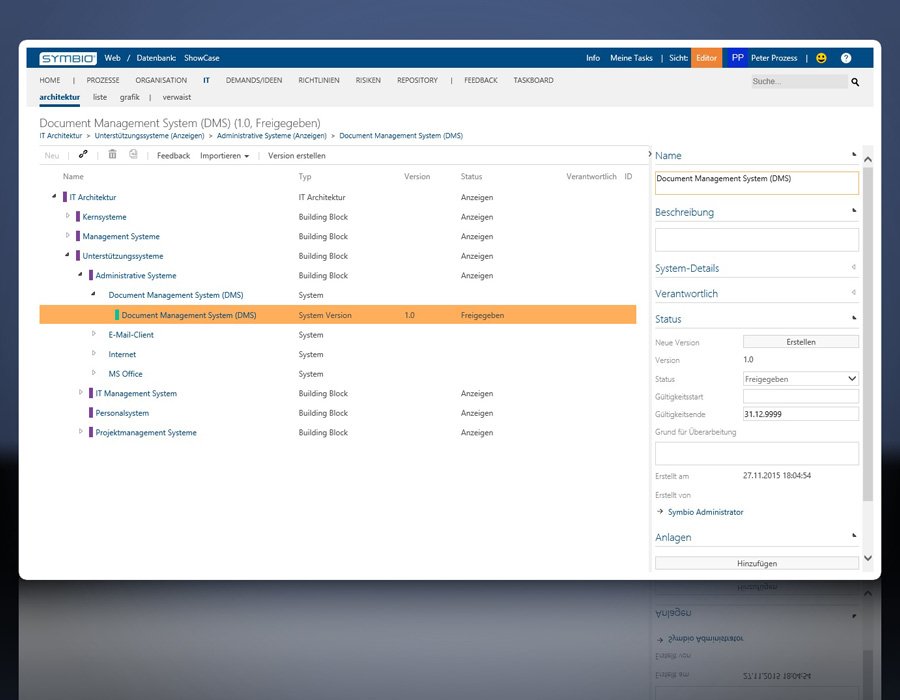Click the Peter Prozess user name

pyautogui.click(x=774, y=58)
